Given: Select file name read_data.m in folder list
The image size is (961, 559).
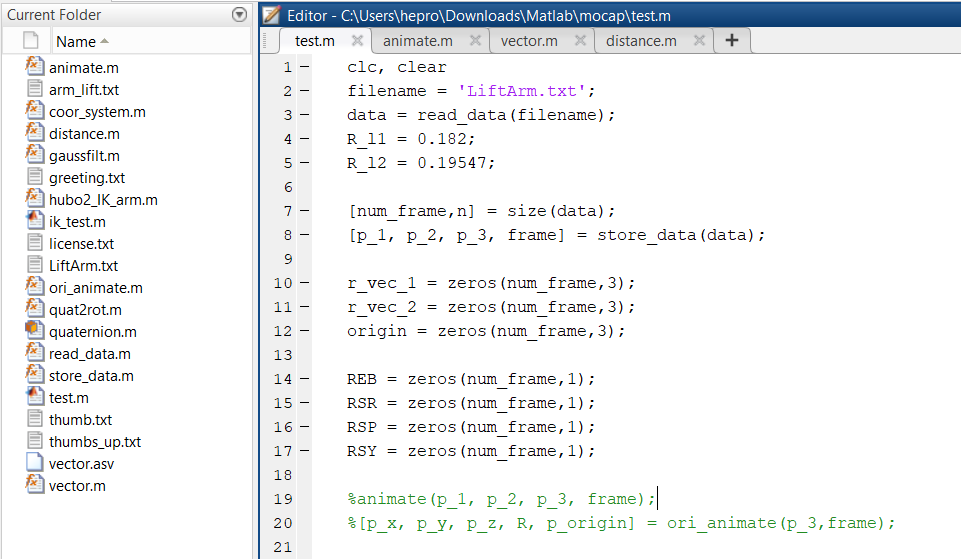Looking at the screenshot, I should click(x=89, y=354).
